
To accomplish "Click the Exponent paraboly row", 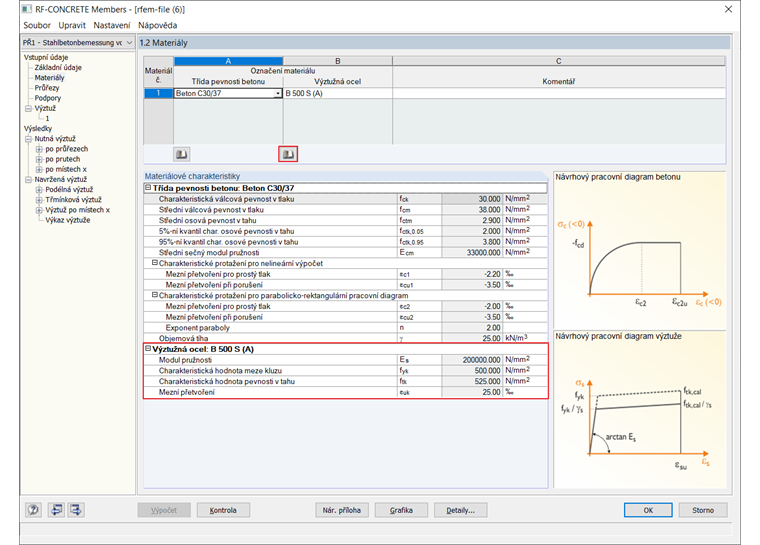I will 346,327.
